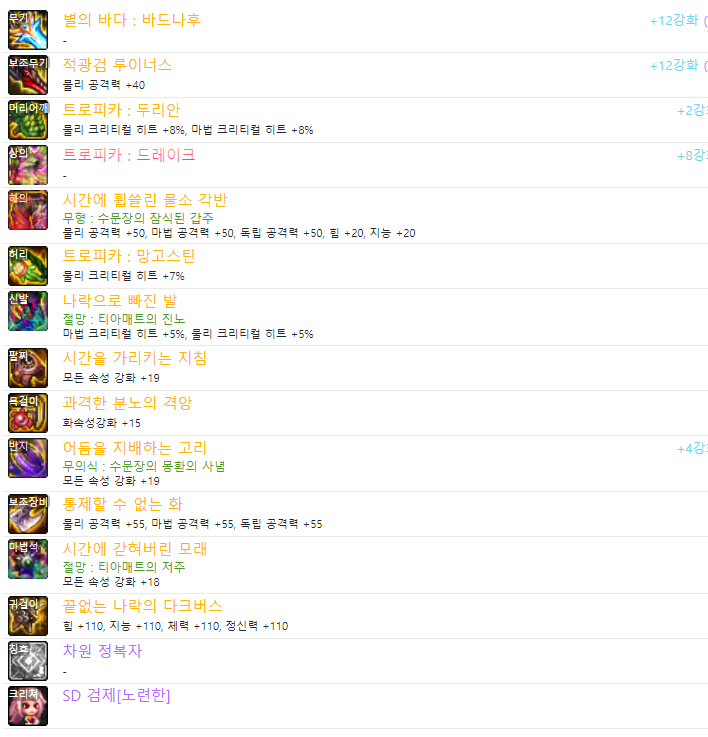This screenshot has width=708, height=737.
Task: Open the 보조장비 auxiliary equipment icon
Action: [x=28, y=514]
